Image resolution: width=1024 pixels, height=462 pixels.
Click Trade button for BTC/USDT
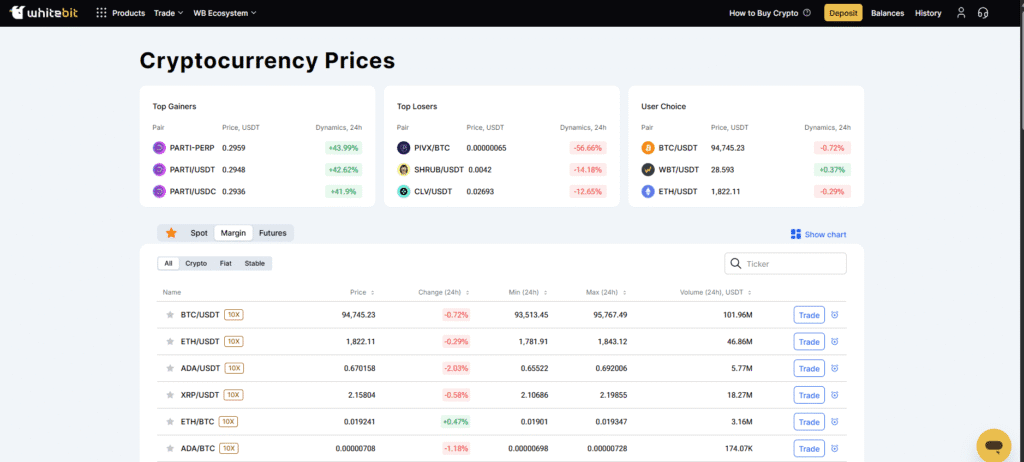[x=809, y=315]
